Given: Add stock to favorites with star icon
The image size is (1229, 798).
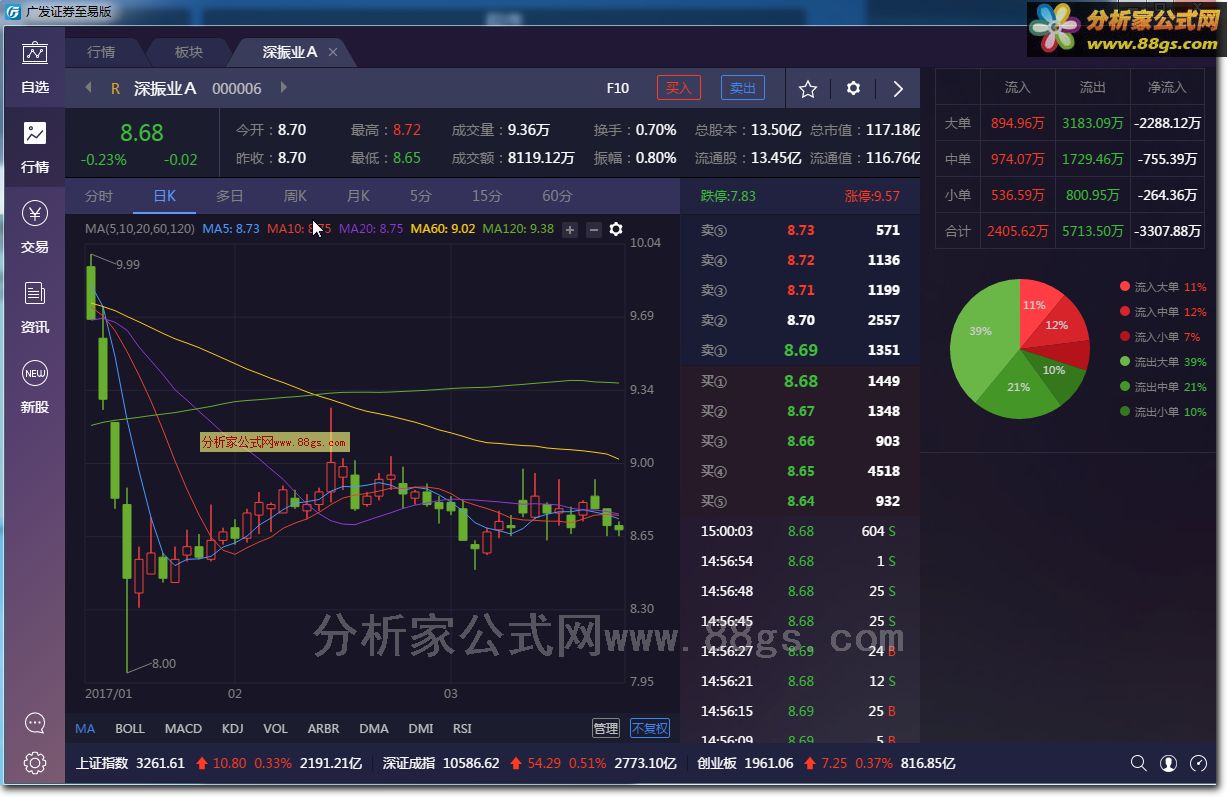Looking at the screenshot, I should [808, 89].
